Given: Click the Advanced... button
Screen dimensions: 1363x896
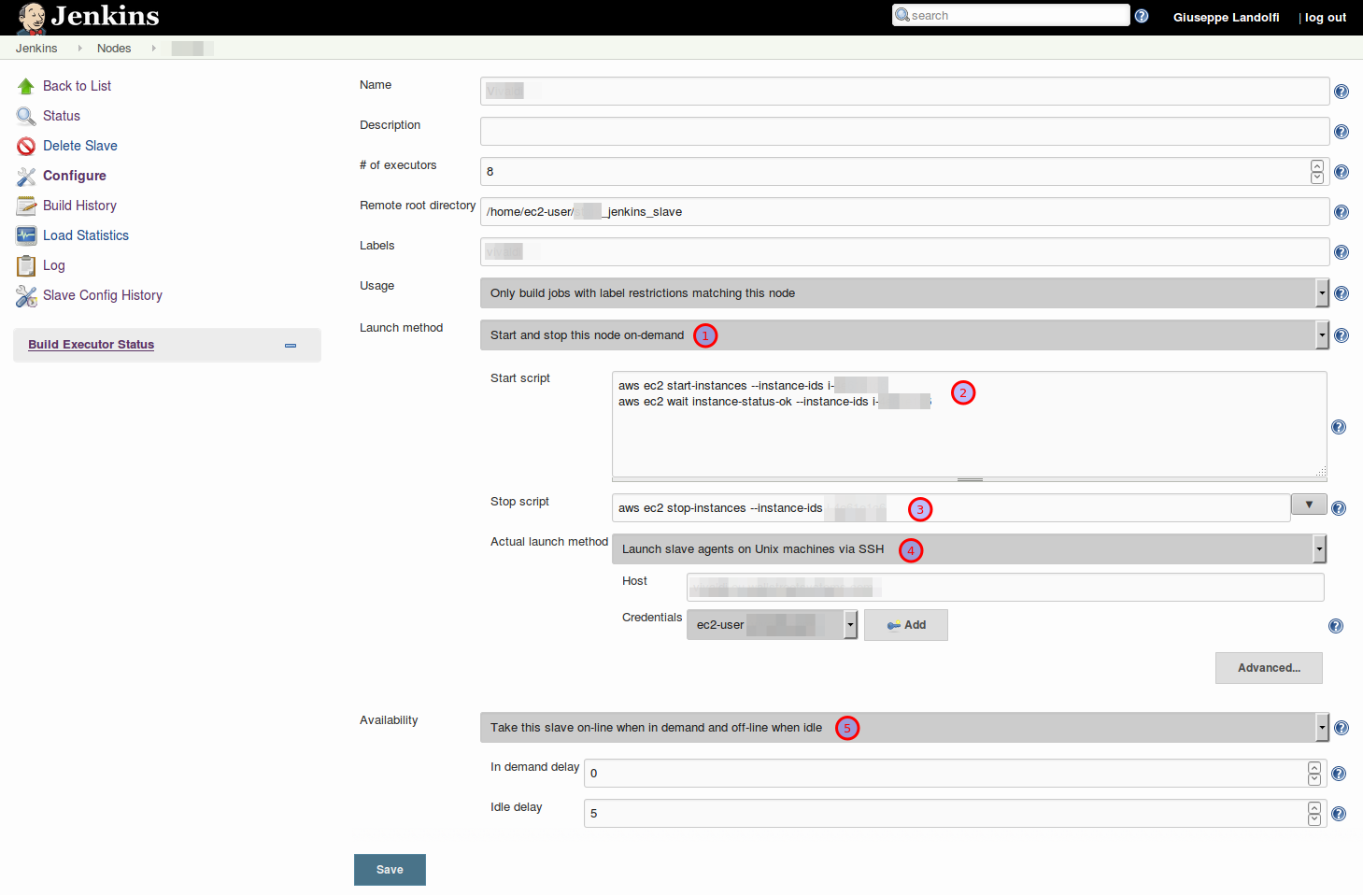Looking at the screenshot, I should point(1269,668).
